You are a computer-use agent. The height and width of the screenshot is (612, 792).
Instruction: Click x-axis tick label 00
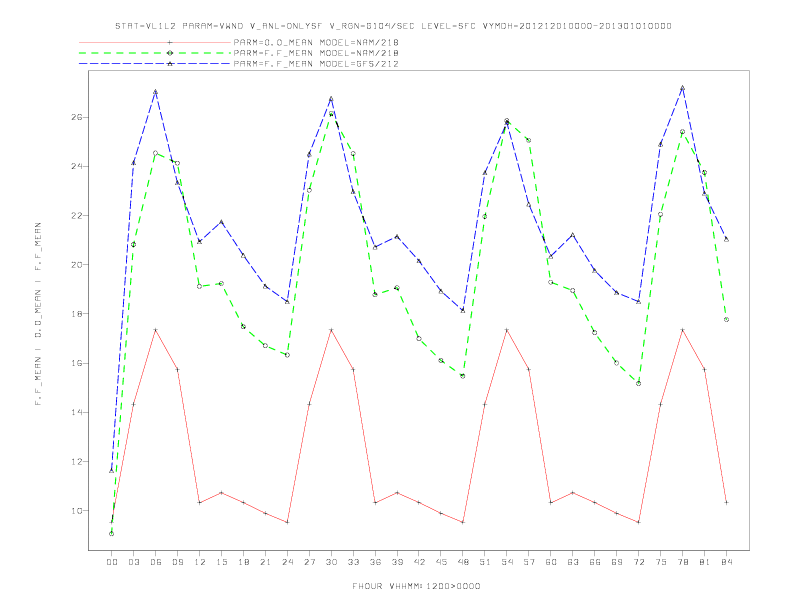pos(112,562)
